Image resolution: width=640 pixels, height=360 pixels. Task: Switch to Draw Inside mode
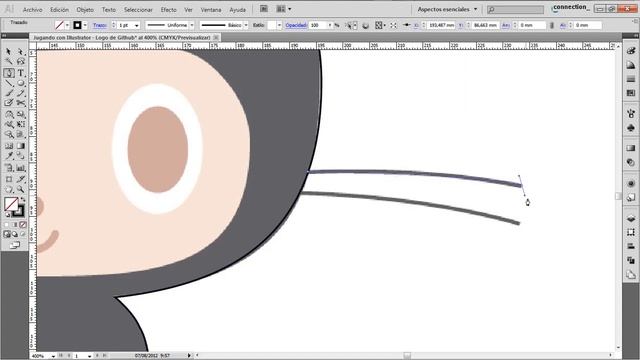23,234
